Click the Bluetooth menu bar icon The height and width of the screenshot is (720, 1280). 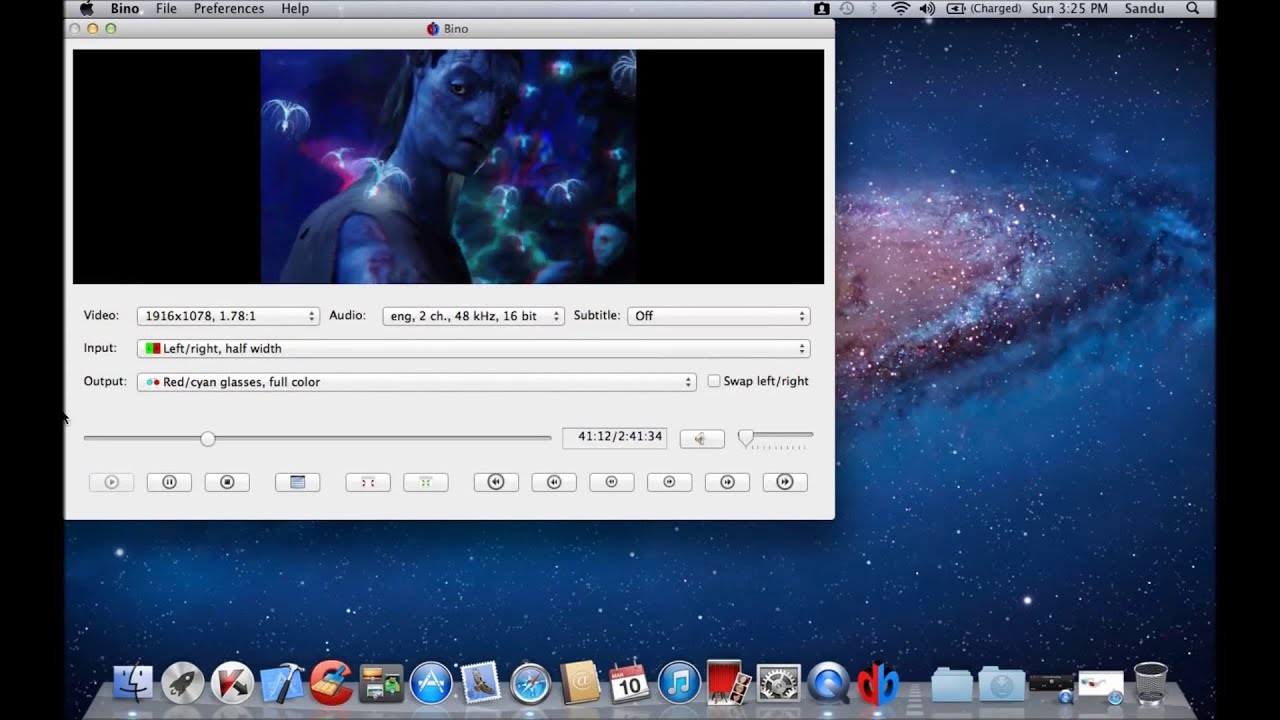pos(873,8)
